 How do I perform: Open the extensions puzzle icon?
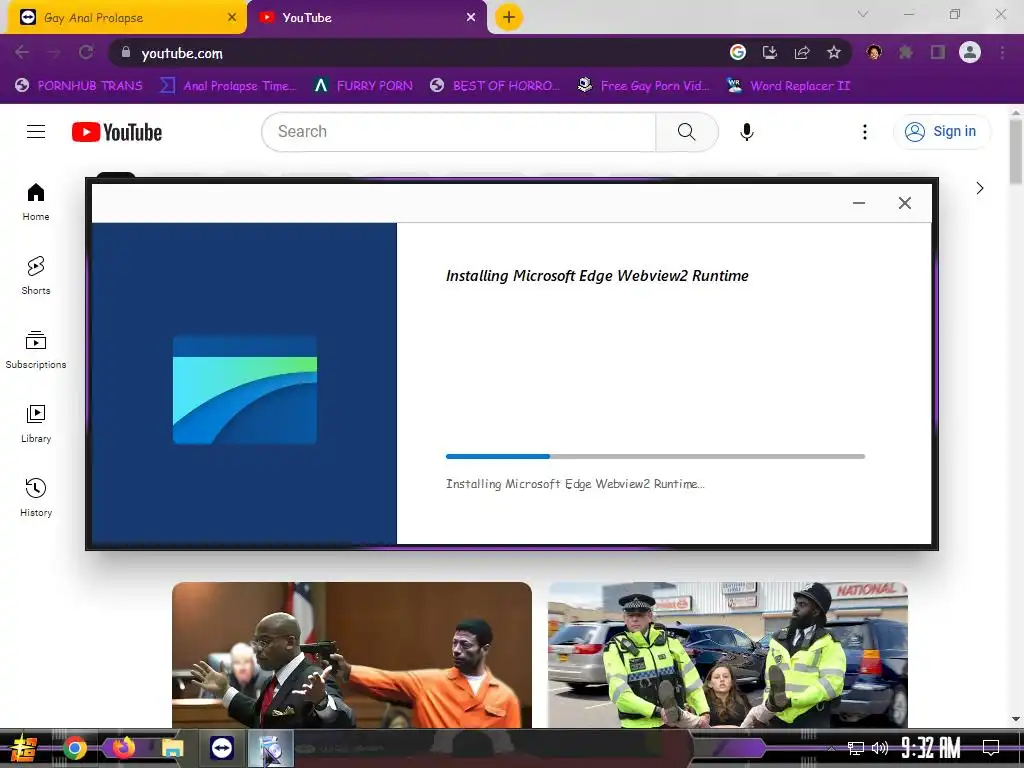click(x=906, y=52)
